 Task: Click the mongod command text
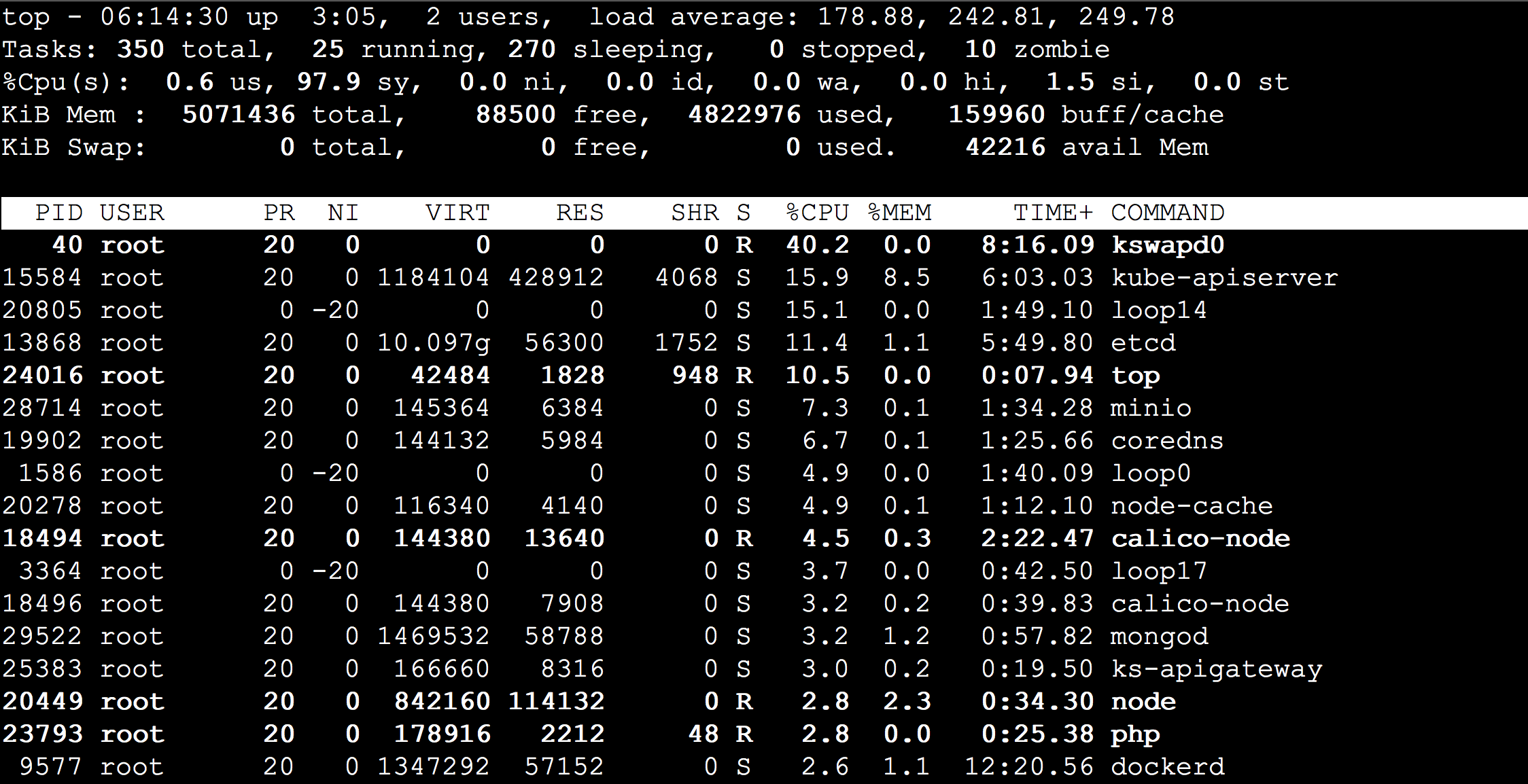click(x=1159, y=637)
